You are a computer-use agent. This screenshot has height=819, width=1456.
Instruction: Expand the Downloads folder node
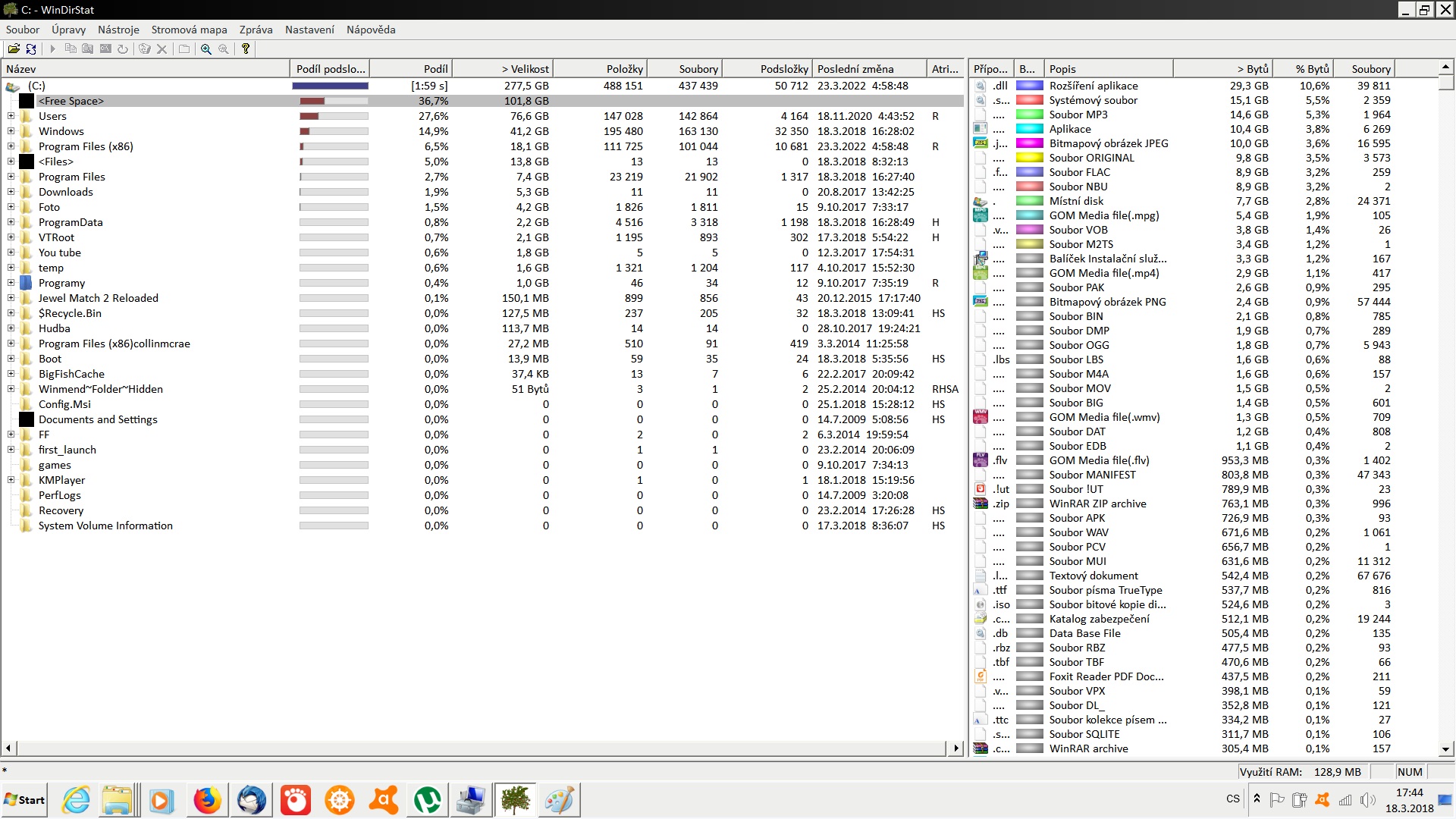[11, 192]
